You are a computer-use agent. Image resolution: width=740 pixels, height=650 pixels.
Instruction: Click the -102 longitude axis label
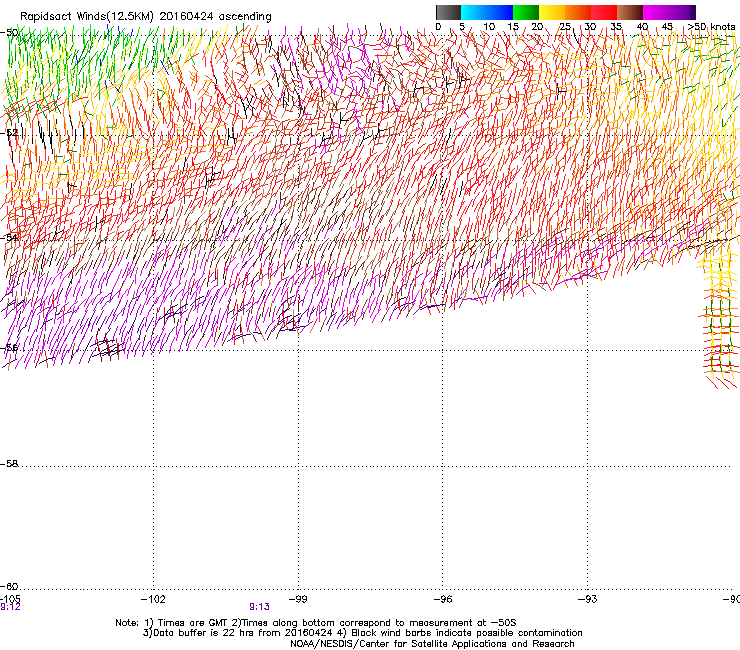pos(153,599)
